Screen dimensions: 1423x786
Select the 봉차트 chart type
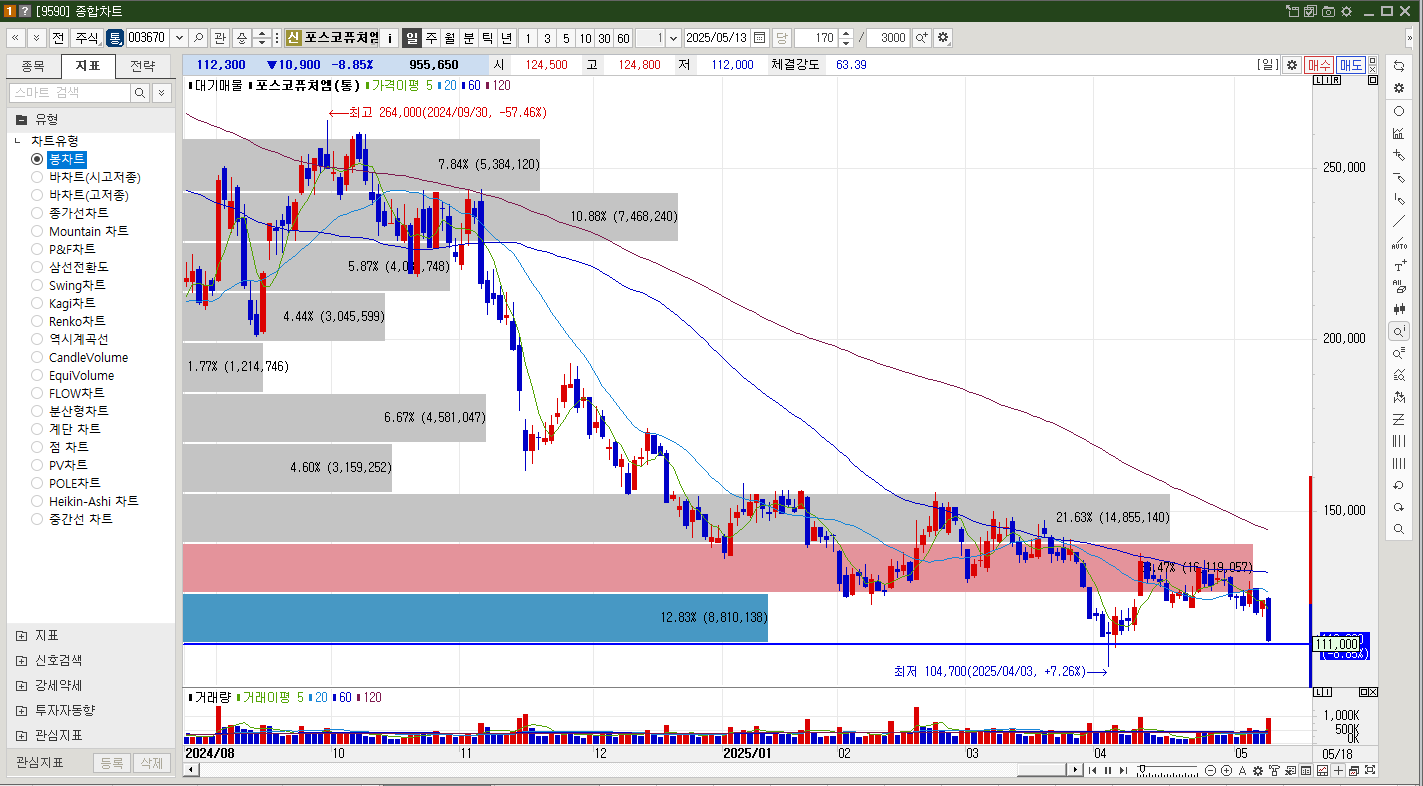tap(67, 159)
